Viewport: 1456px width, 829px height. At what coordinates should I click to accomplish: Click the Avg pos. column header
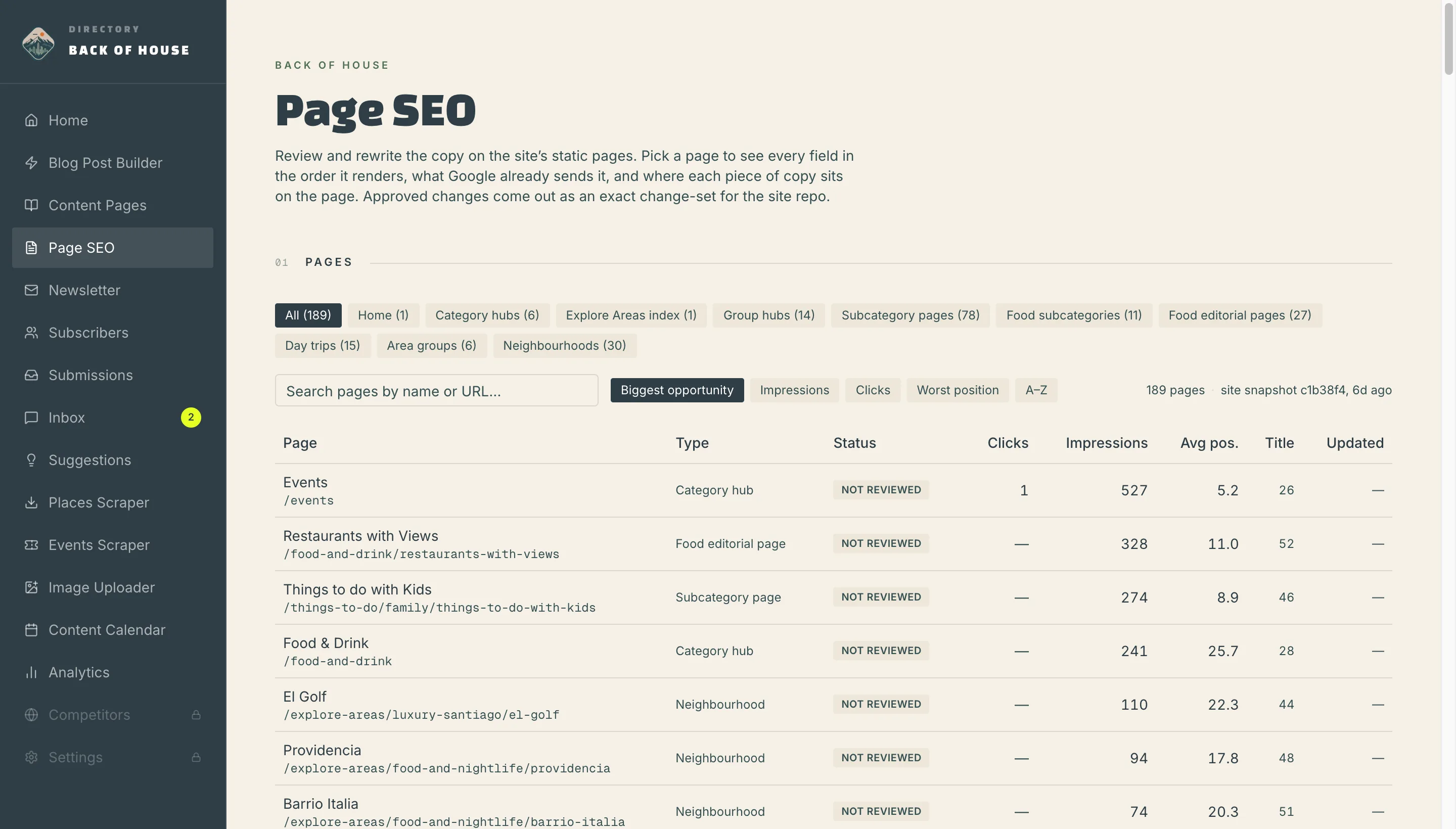1209,443
